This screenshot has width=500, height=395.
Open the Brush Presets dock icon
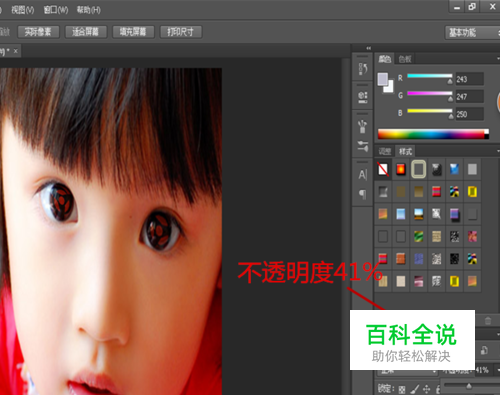pos(363,127)
